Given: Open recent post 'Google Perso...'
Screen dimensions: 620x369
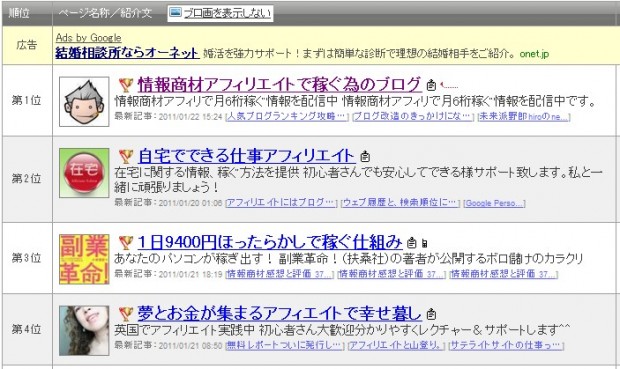Looking at the screenshot, I should coord(495,203).
